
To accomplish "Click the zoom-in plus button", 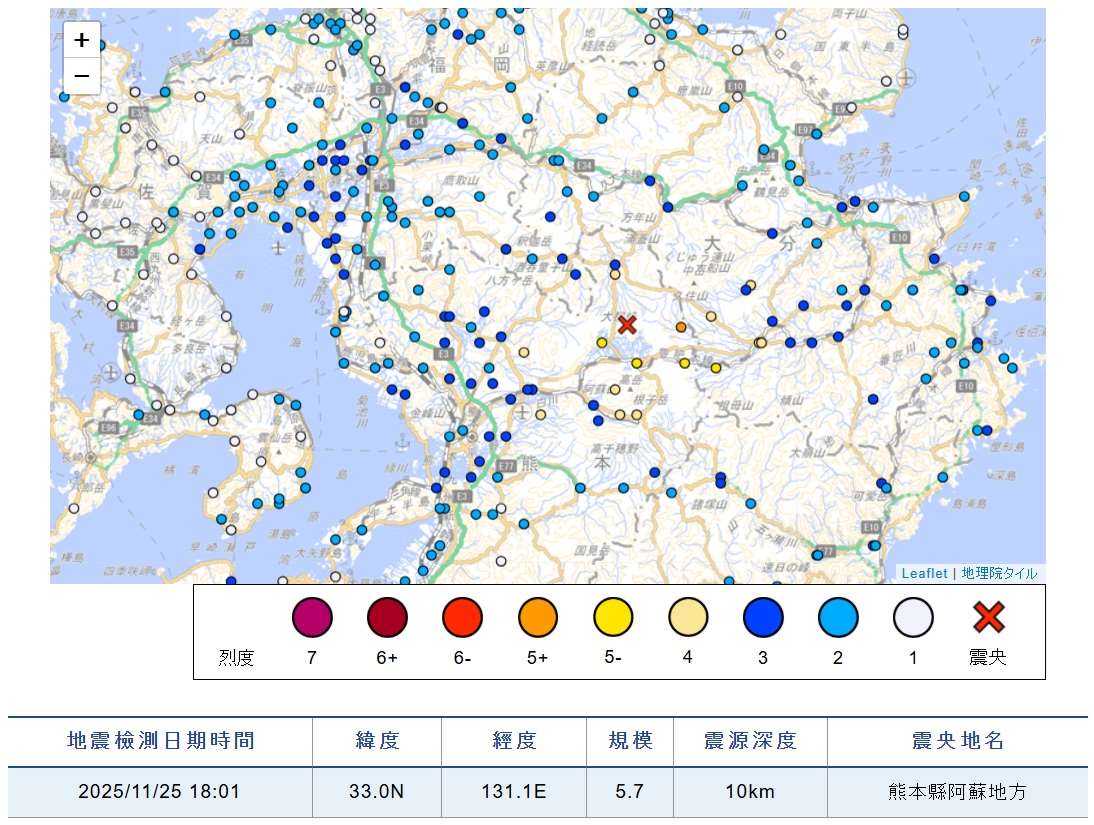I will 81,40.
